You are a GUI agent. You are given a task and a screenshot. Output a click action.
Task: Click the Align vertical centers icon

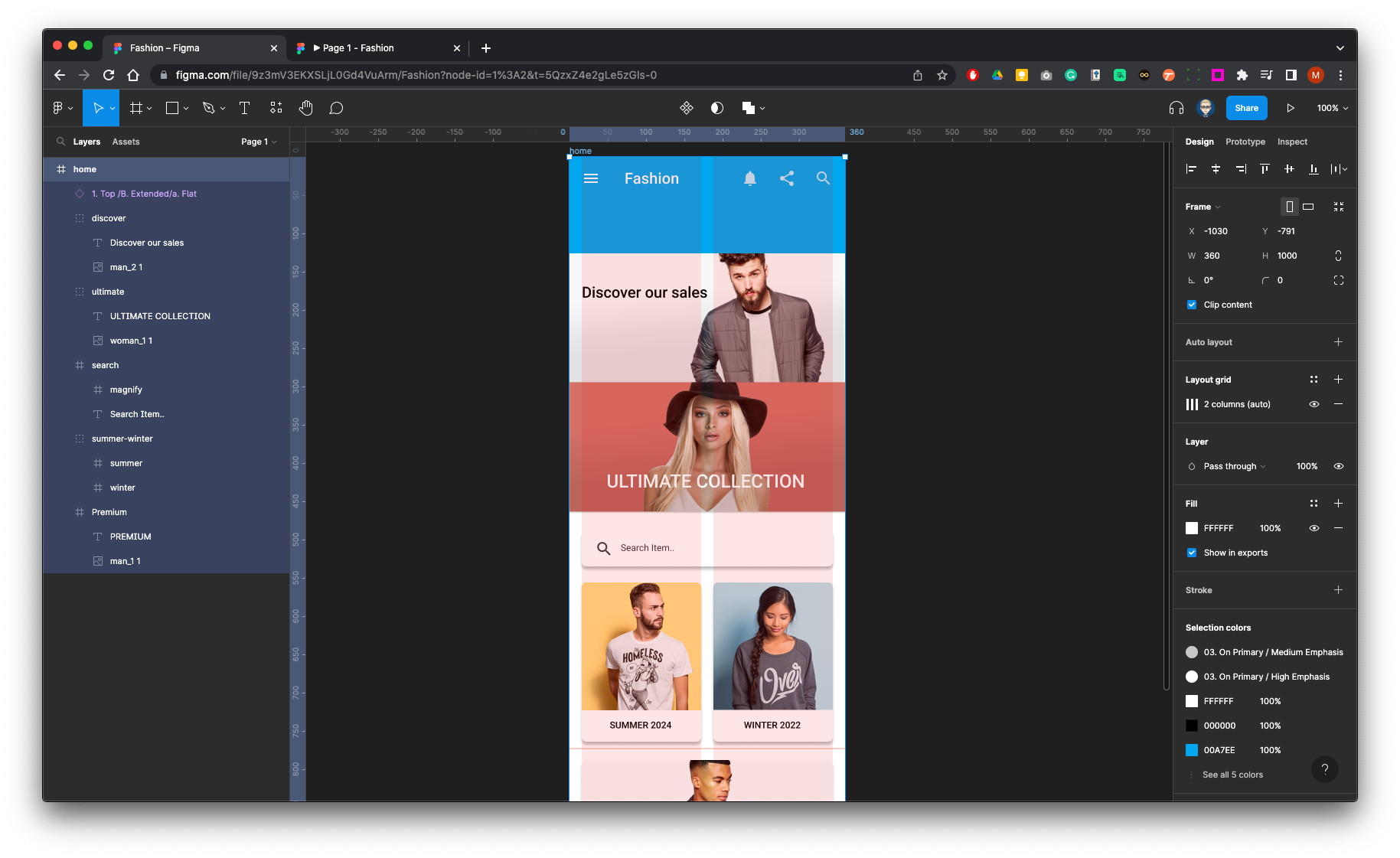[x=1289, y=168]
